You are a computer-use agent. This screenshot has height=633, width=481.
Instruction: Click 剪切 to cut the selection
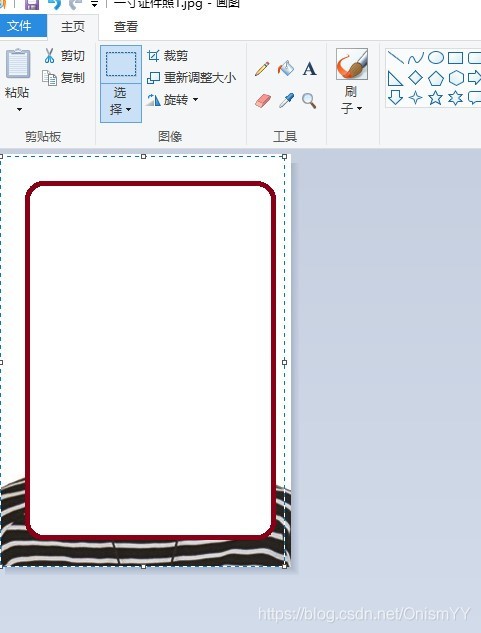[65, 55]
